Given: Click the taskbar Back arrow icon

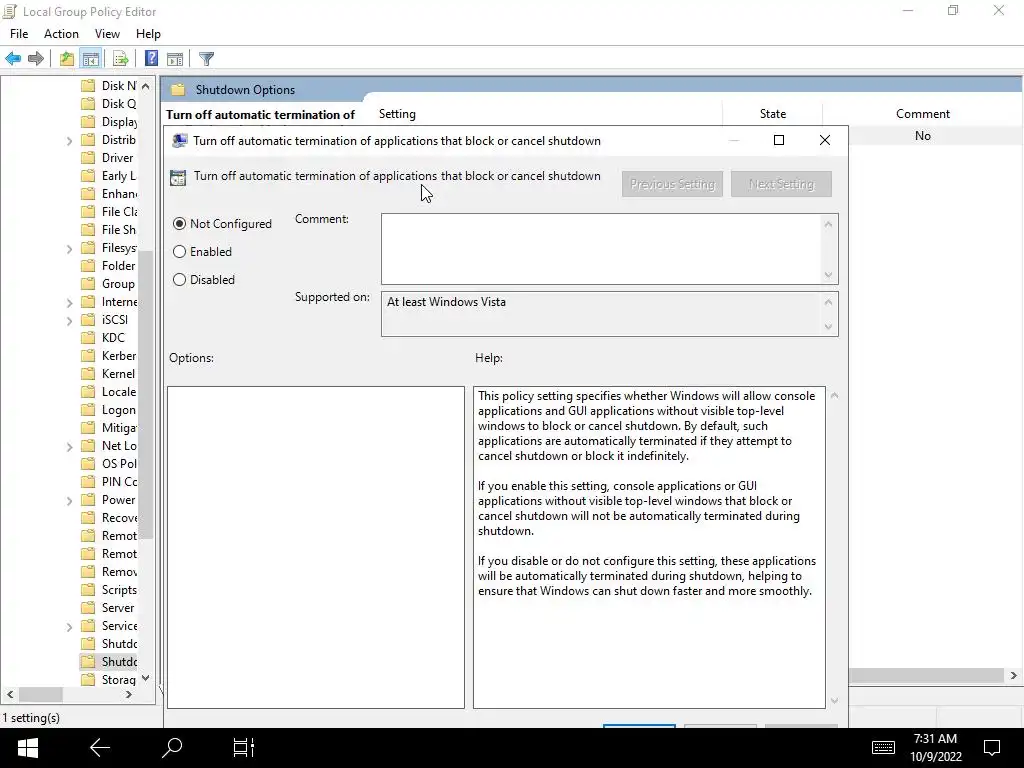Looking at the screenshot, I should 100,748.
